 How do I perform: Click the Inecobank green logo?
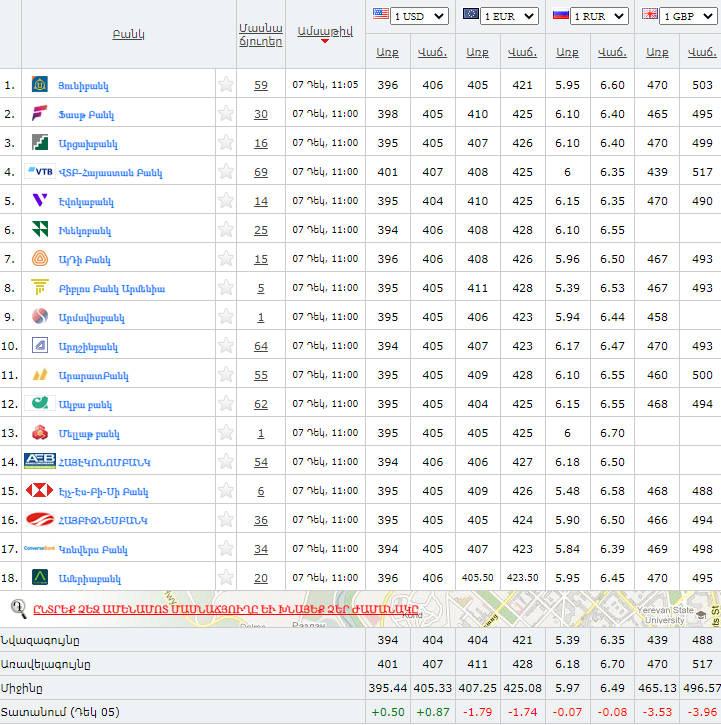(40, 229)
